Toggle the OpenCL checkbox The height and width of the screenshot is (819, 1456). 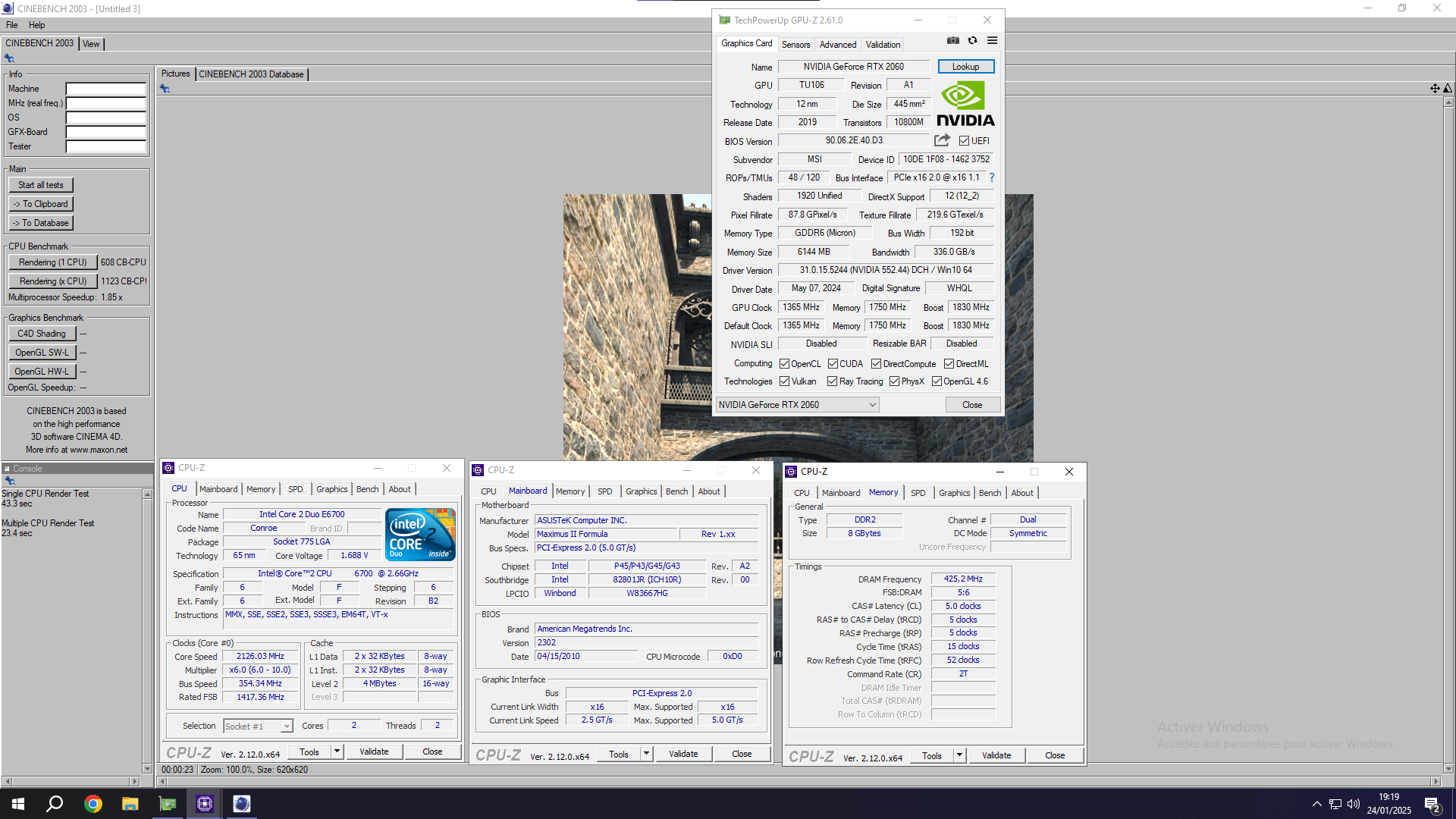(x=784, y=364)
